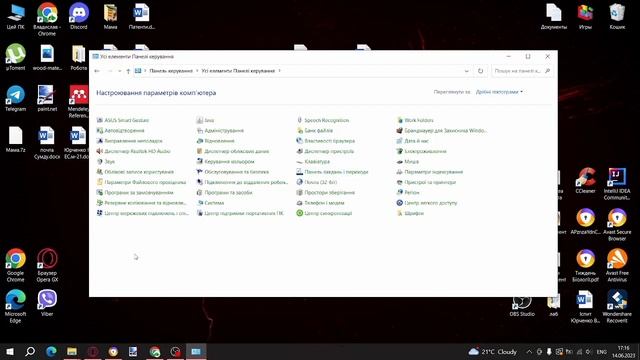Click the Усі елементи Панелі керування breadcrumb
The image size is (640, 360).
(x=238, y=71)
